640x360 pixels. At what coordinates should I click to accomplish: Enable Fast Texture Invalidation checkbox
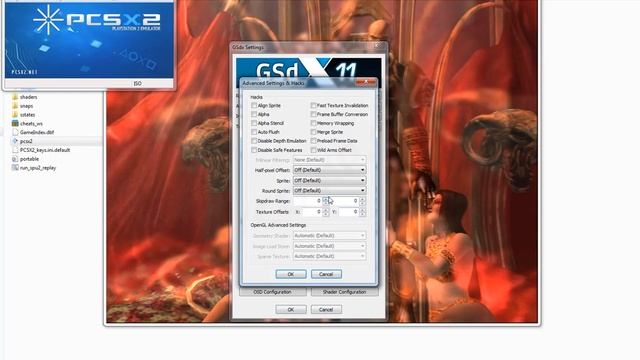(x=313, y=105)
